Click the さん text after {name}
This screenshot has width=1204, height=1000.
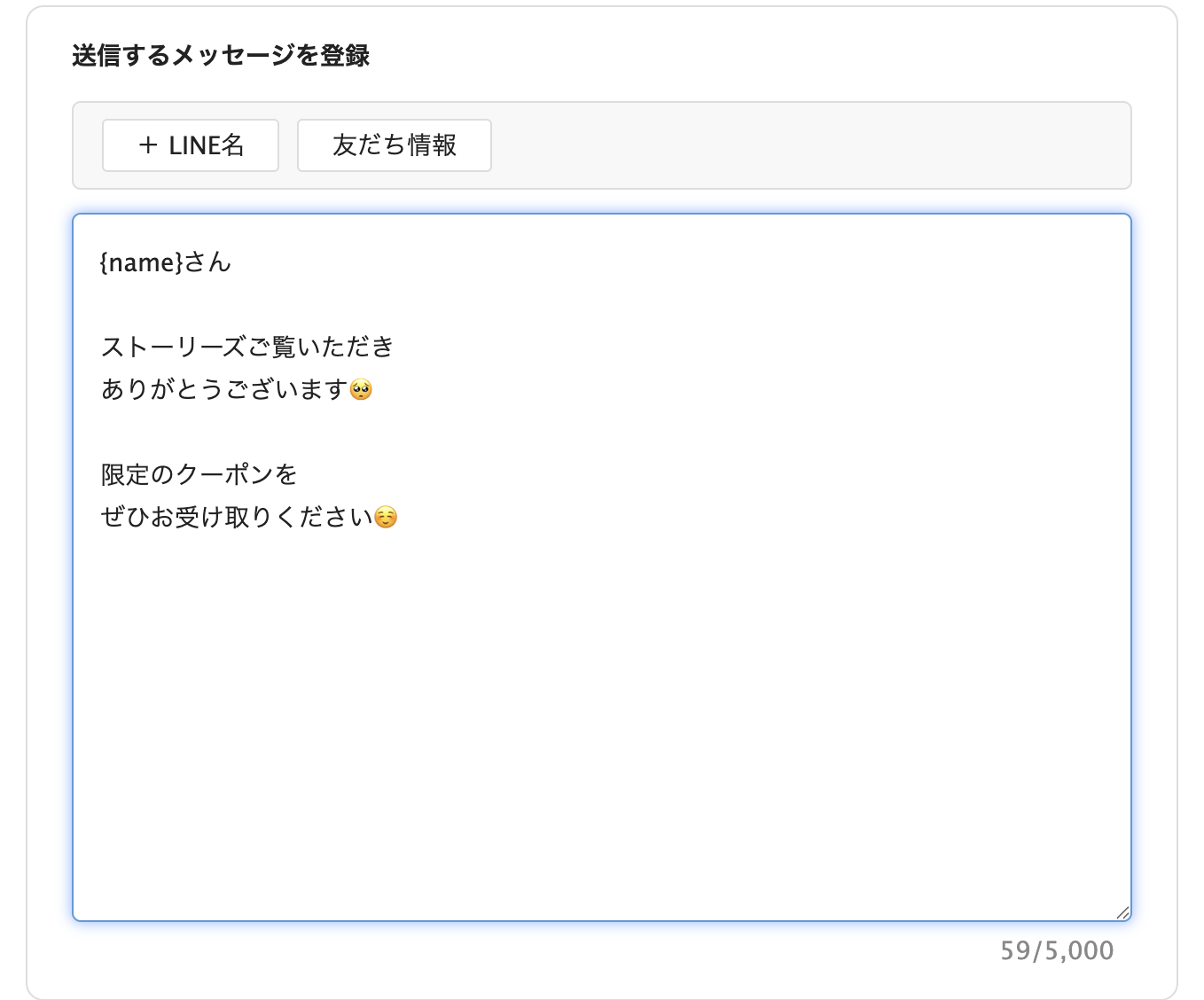pyautogui.click(x=207, y=262)
